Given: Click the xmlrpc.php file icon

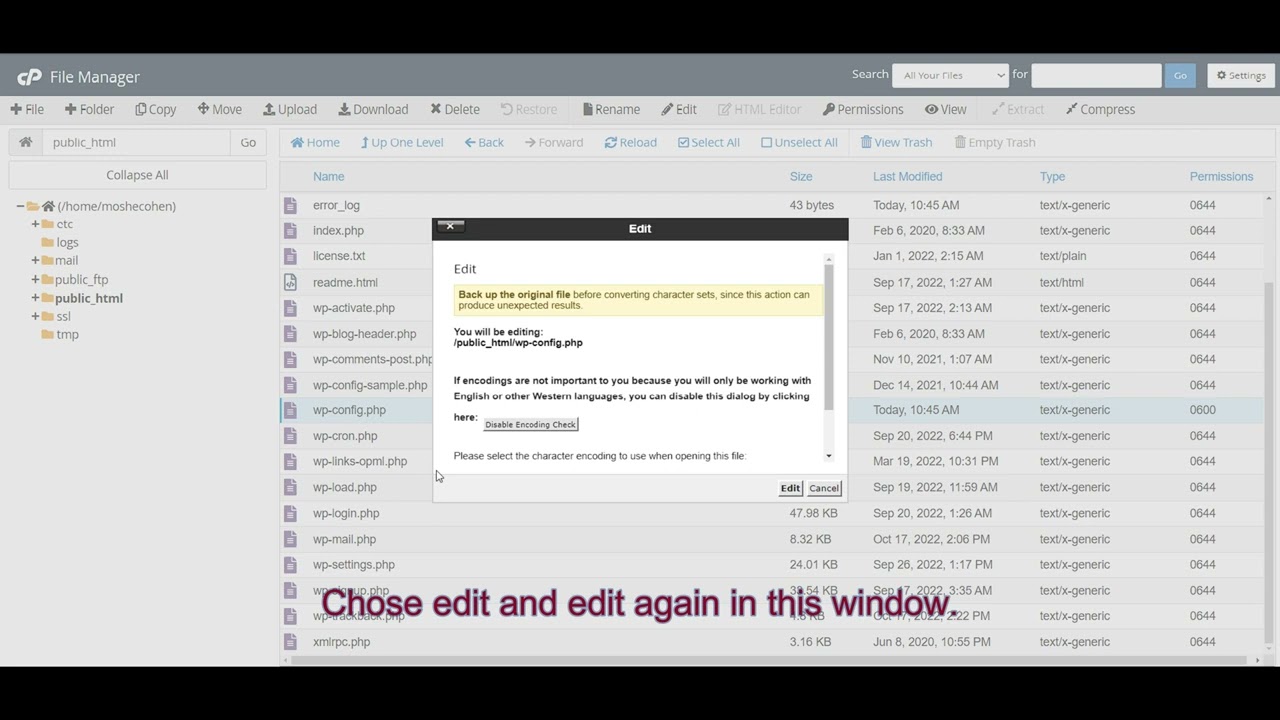Looking at the screenshot, I should coord(290,642).
